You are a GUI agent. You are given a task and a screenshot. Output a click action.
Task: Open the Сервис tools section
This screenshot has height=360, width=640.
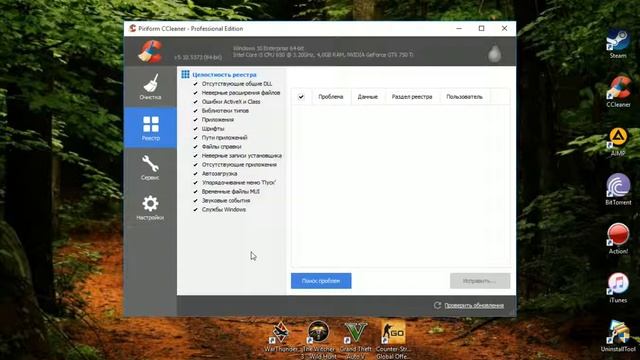[150, 167]
